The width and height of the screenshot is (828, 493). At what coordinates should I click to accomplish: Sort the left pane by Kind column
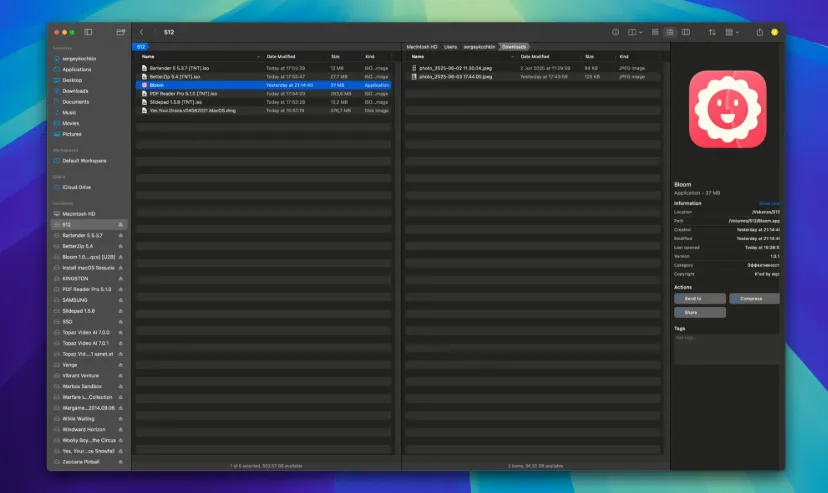[370, 56]
